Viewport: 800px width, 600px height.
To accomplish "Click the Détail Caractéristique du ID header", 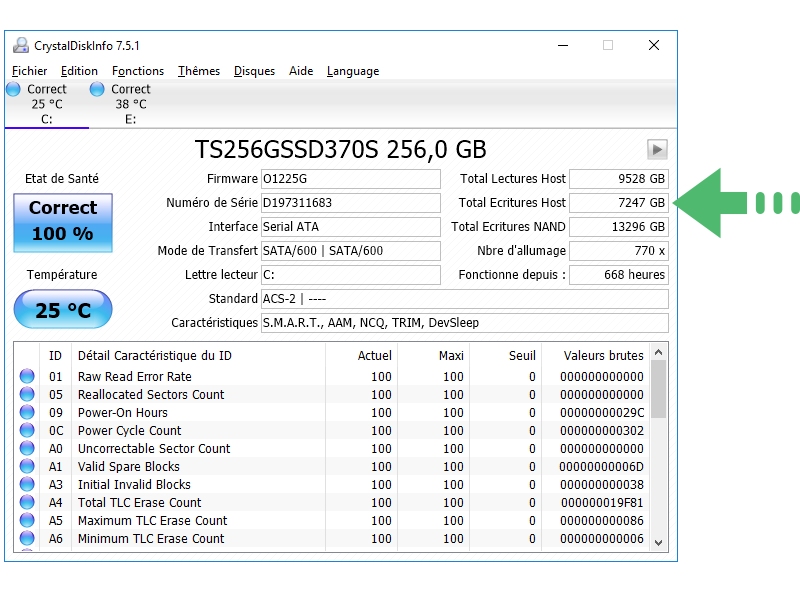I will click(x=198, y=356).
